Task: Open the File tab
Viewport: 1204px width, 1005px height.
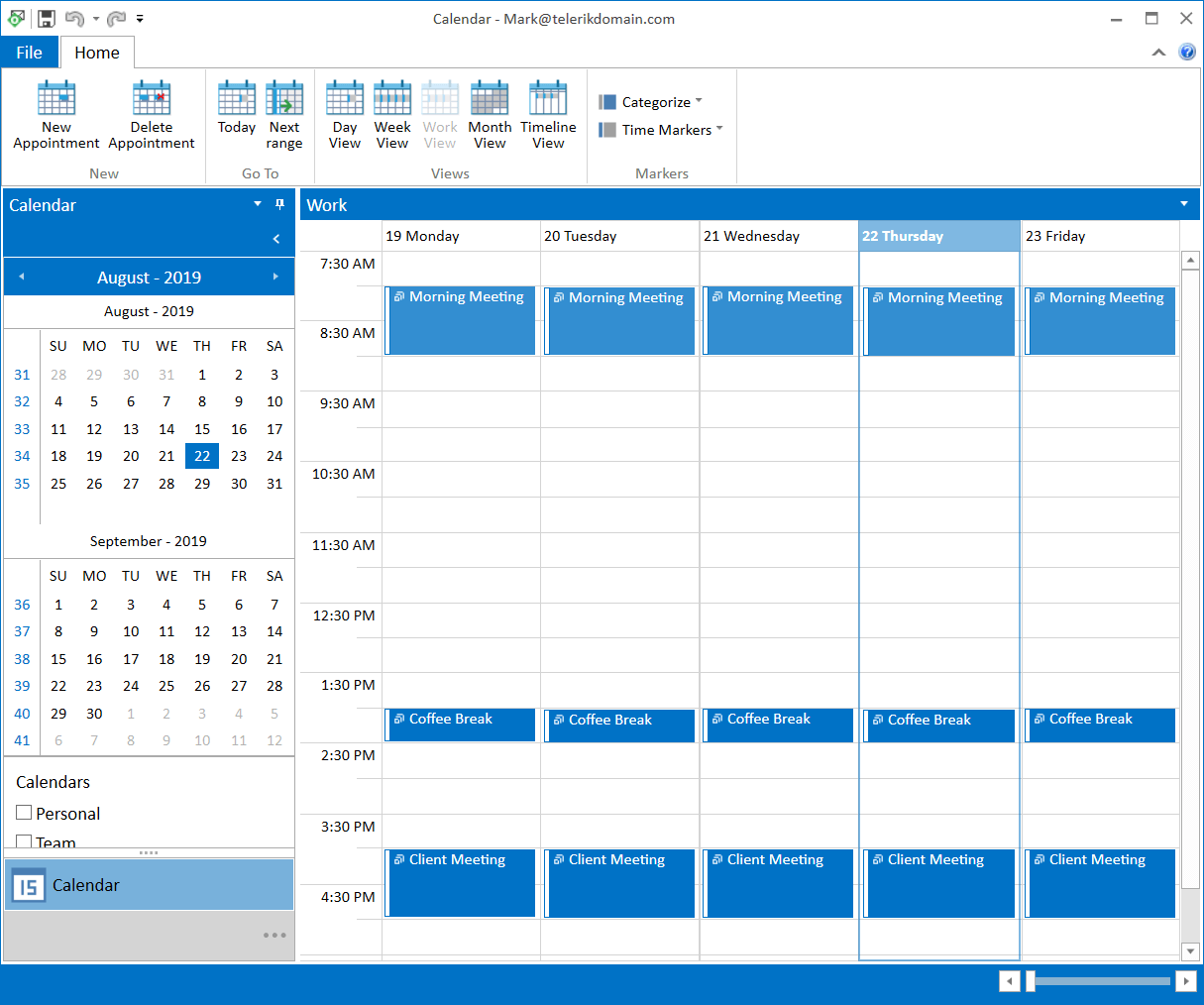Action: point(29,52)
